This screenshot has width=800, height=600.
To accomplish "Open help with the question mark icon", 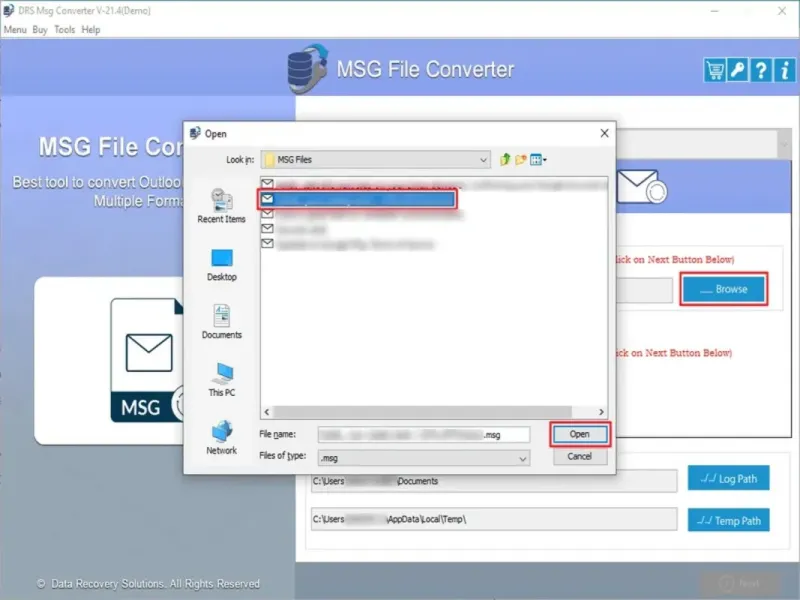I will tap(761, 70).
